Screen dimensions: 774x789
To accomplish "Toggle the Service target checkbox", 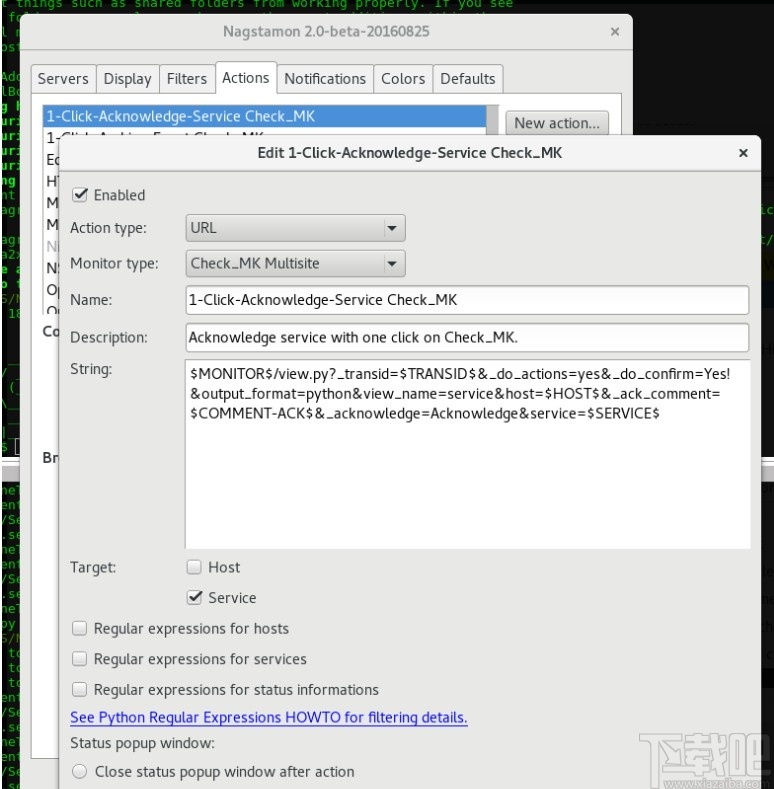I will click(194, 597).
